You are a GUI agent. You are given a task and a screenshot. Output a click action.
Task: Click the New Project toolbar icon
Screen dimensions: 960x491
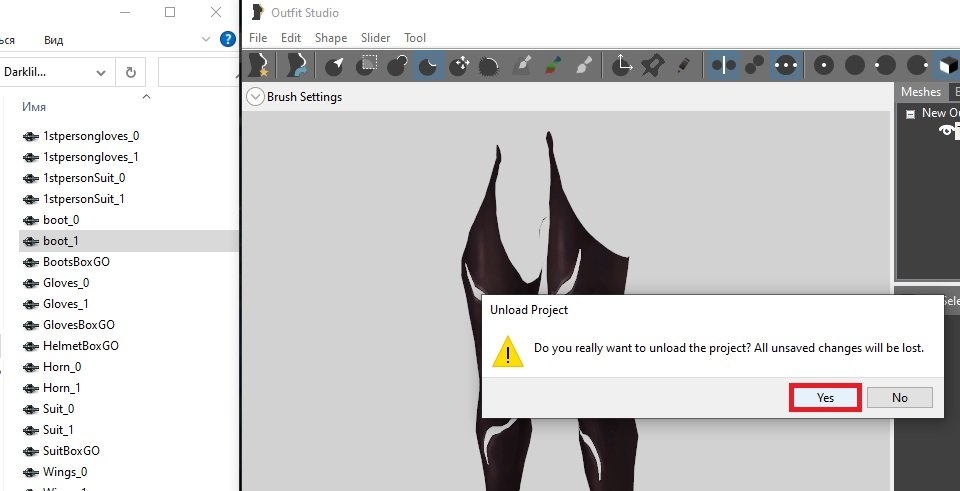[x=262, y=66]
